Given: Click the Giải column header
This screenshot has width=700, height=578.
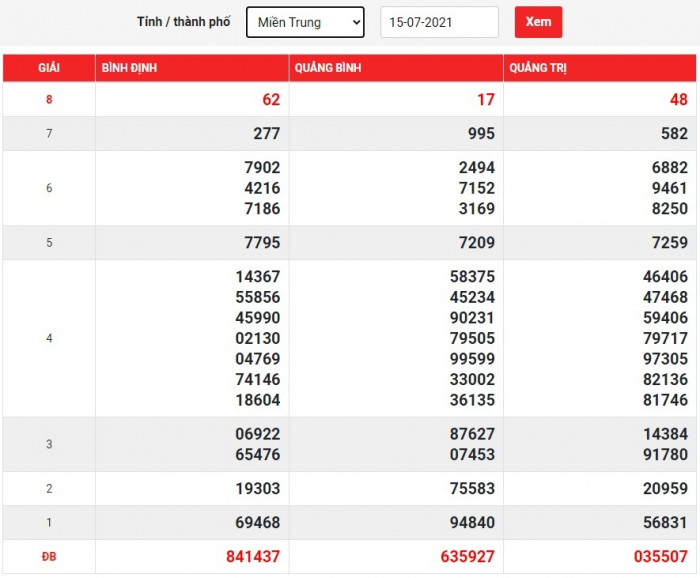Looking at the screenshot, I should 49,68.
